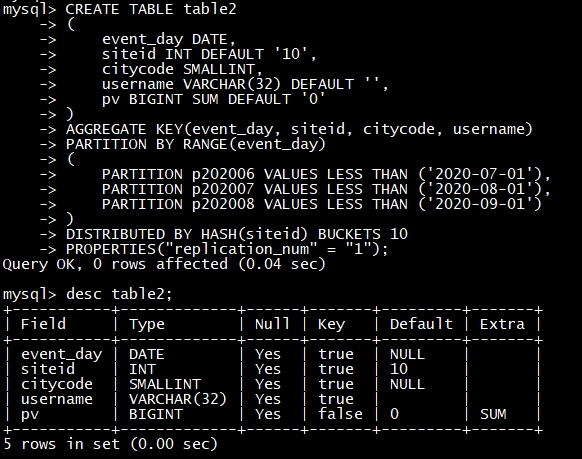This screenshot has width=582, height=459.
Task: Click the PARTITION BY RANGE(event_day) line
Action: coord(196,144)
